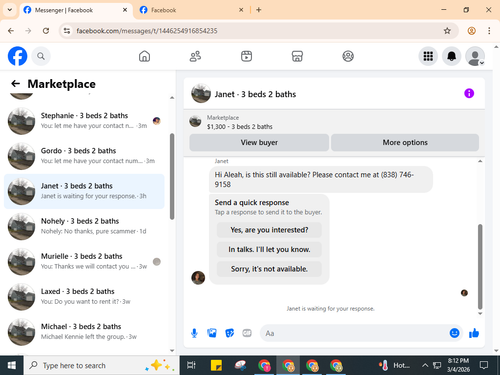Open Murielle's conversation
The image size is (500, 375).
(84, 261)
